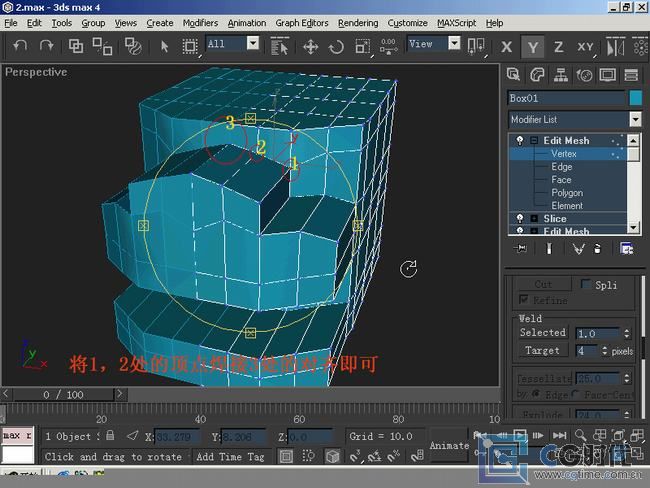Click the Box01 object color swatch

tap(635, 98)
